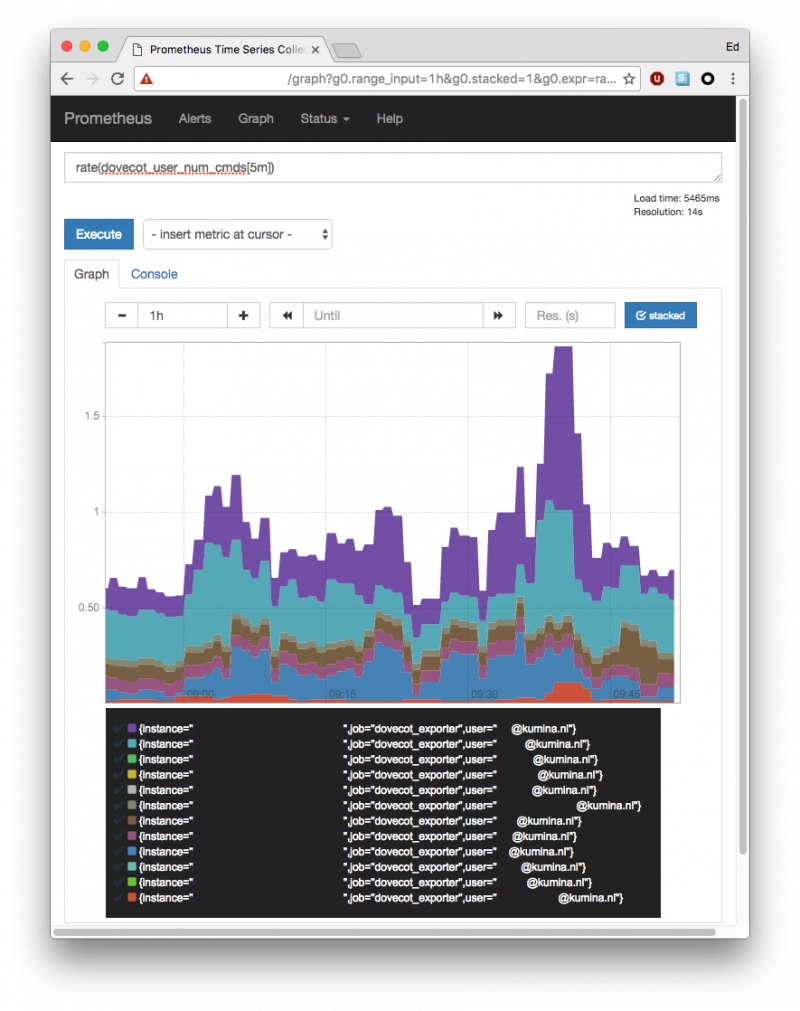The height and width of the screenshot is (1011, 800).
Task: Step back in time with the double-left arrows
Action: point(286,315)
